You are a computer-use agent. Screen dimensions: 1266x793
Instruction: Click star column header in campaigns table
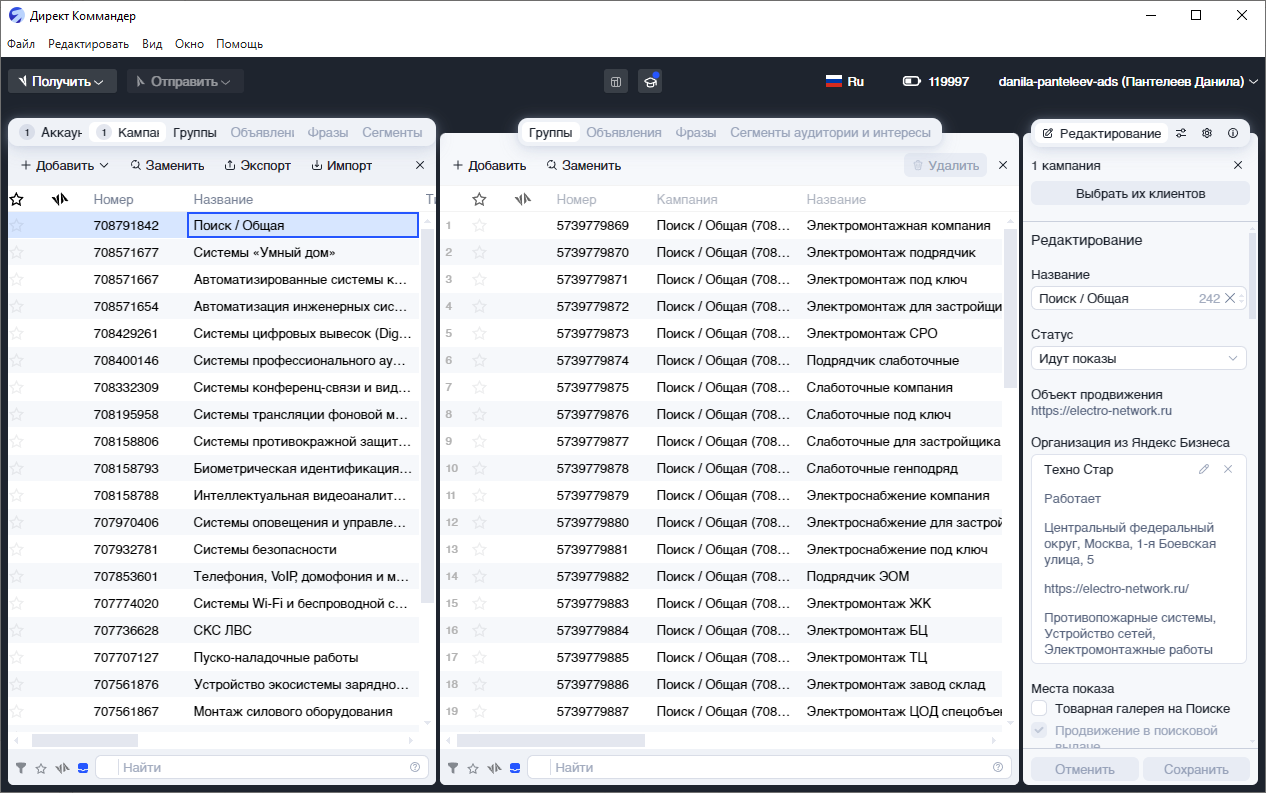coord(16,199)
